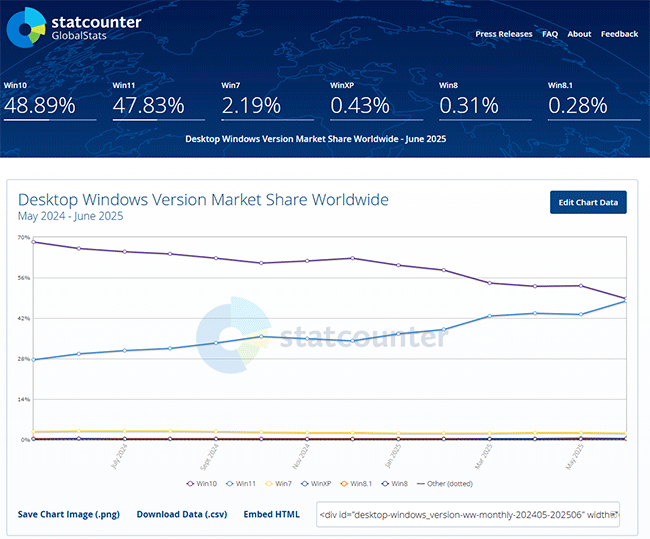Image resolution: width=650 pixels, height=539 pixels.
Task: Click the Nov 2024 axis label
Action: 301,456
